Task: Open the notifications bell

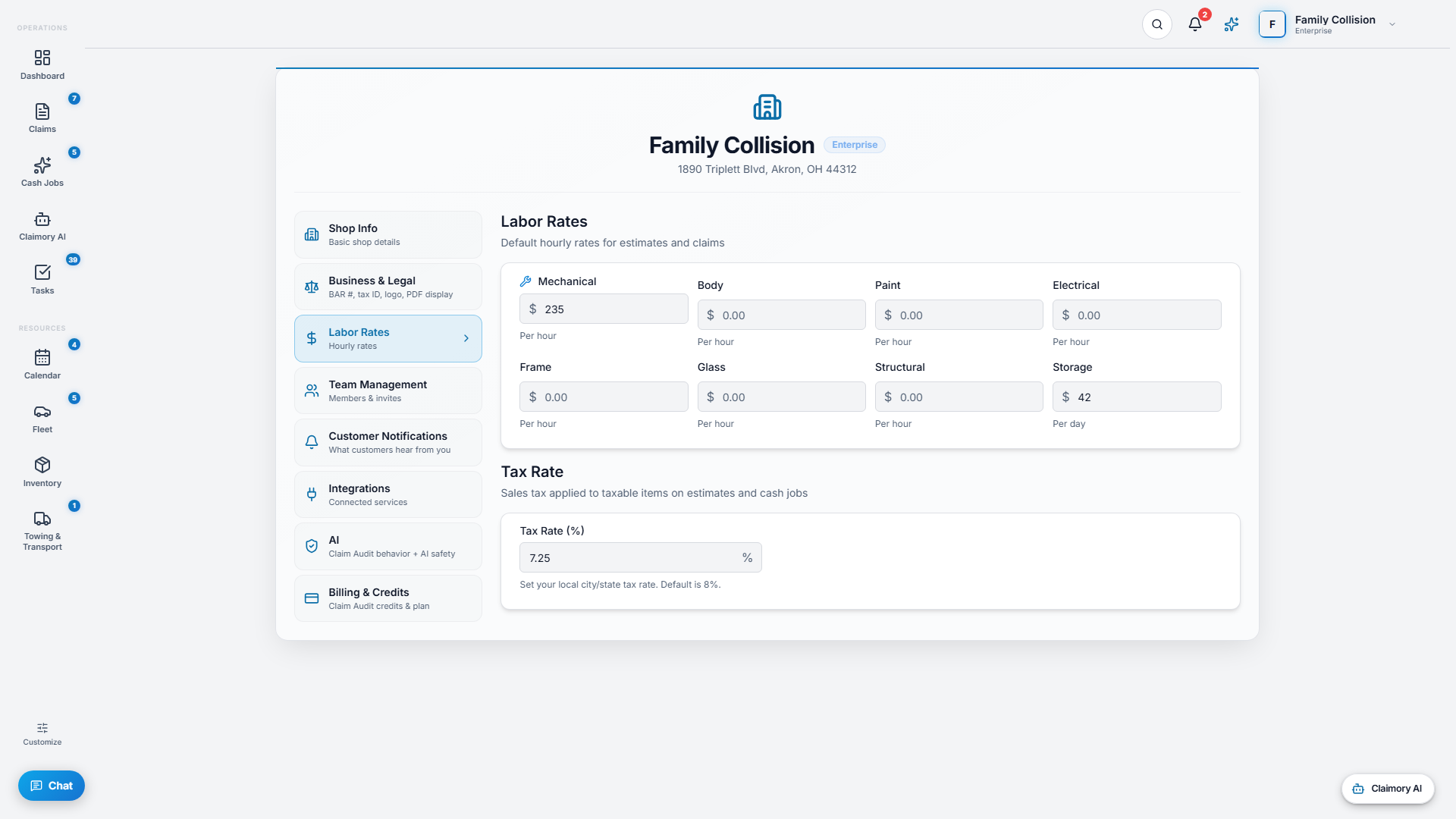Action: (1195, 24)
